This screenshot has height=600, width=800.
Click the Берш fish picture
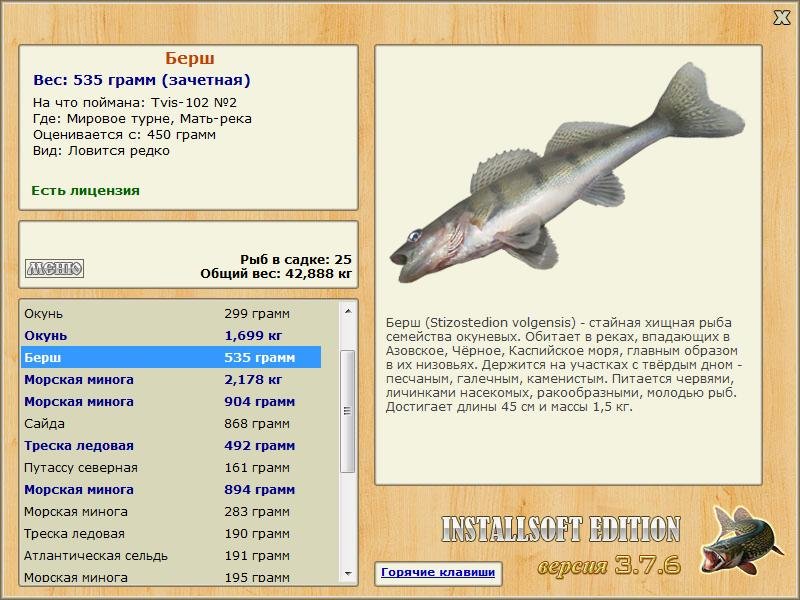(567, 174)
